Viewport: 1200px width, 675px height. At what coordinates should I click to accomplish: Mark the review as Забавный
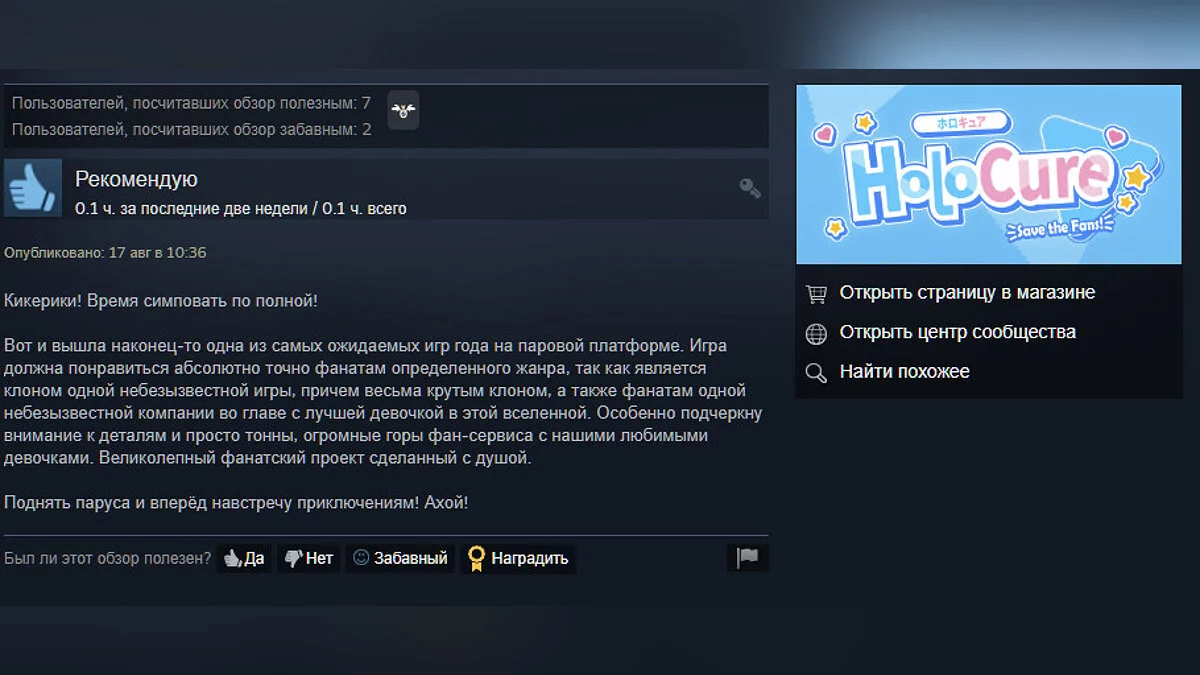coord(400,558)
